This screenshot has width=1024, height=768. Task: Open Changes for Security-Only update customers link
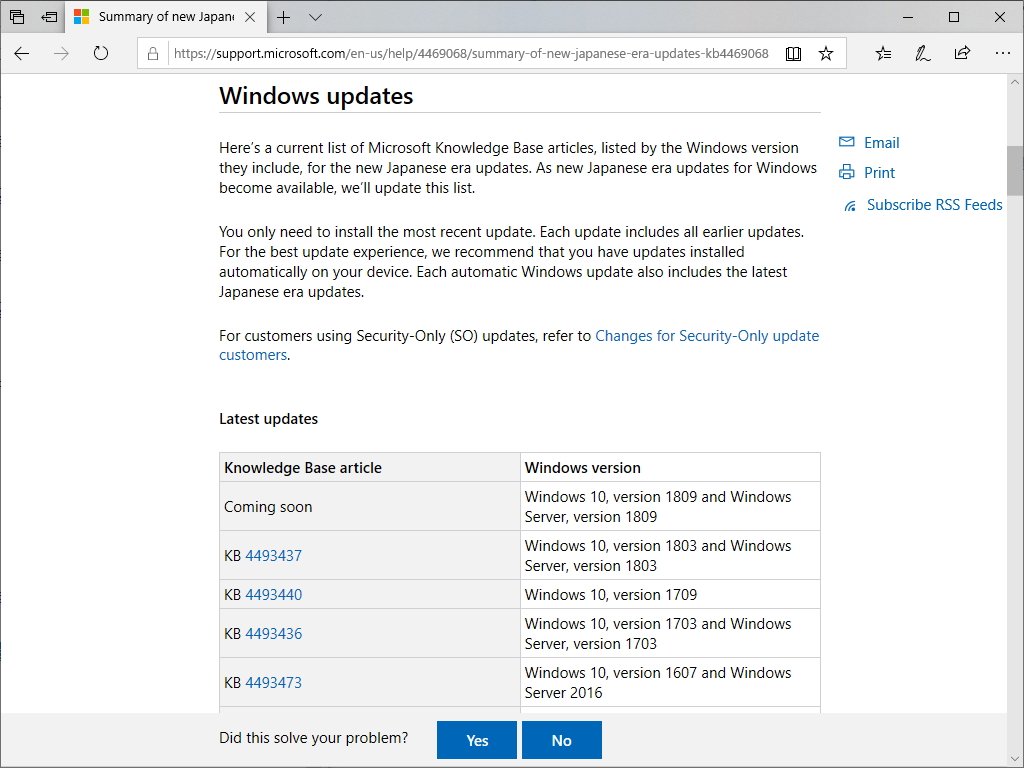(x=707, y=336)
